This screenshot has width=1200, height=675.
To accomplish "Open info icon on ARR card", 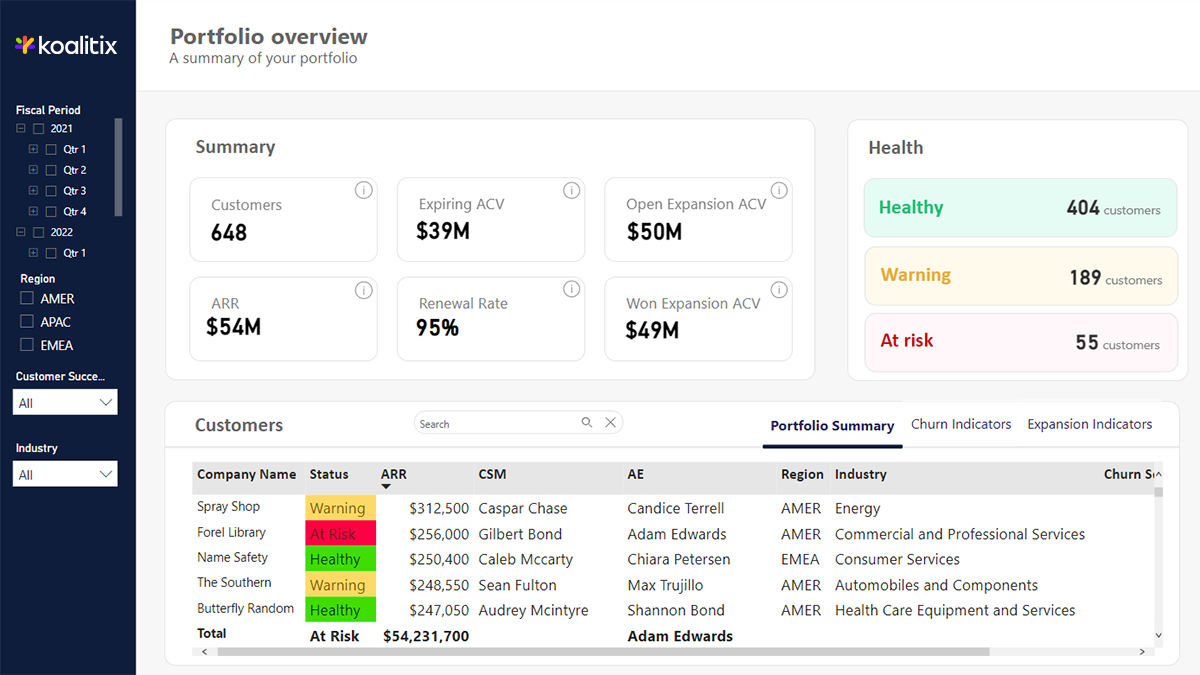I will click(x=364, y=290).
